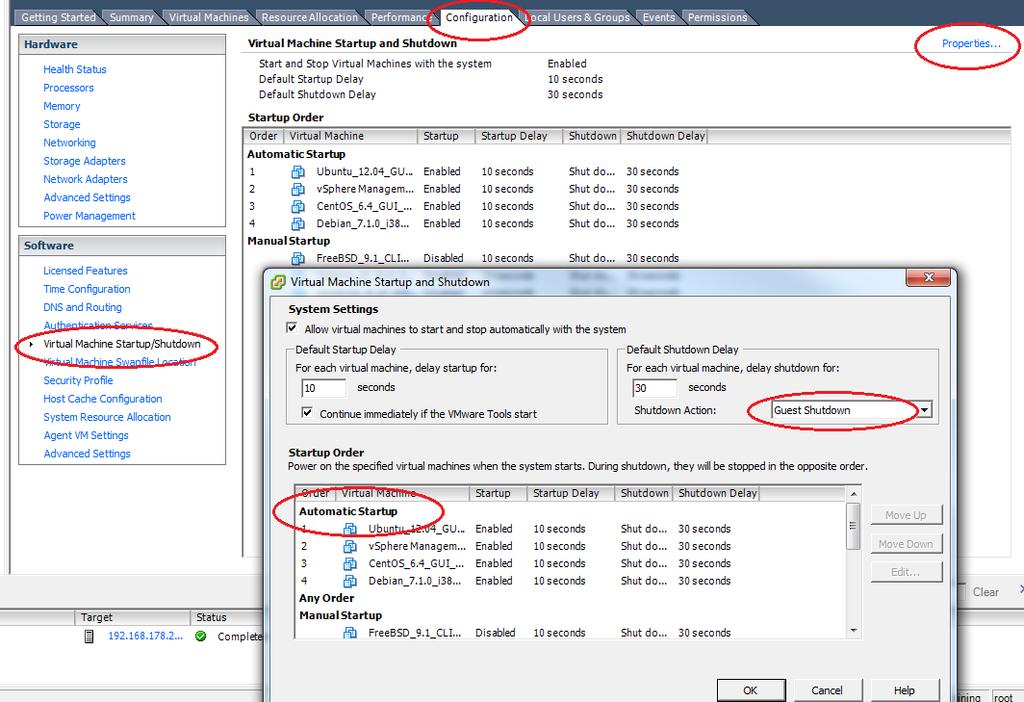Click the default startup delay seconds field
1024x702 pixels.
tap(323, 388)
